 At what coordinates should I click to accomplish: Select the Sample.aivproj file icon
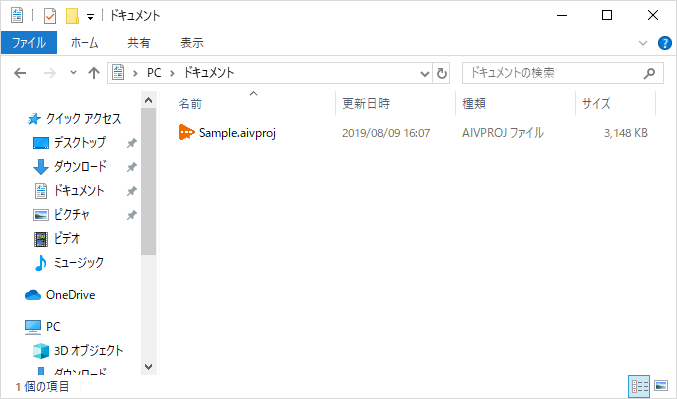click(x=187, y=132)
